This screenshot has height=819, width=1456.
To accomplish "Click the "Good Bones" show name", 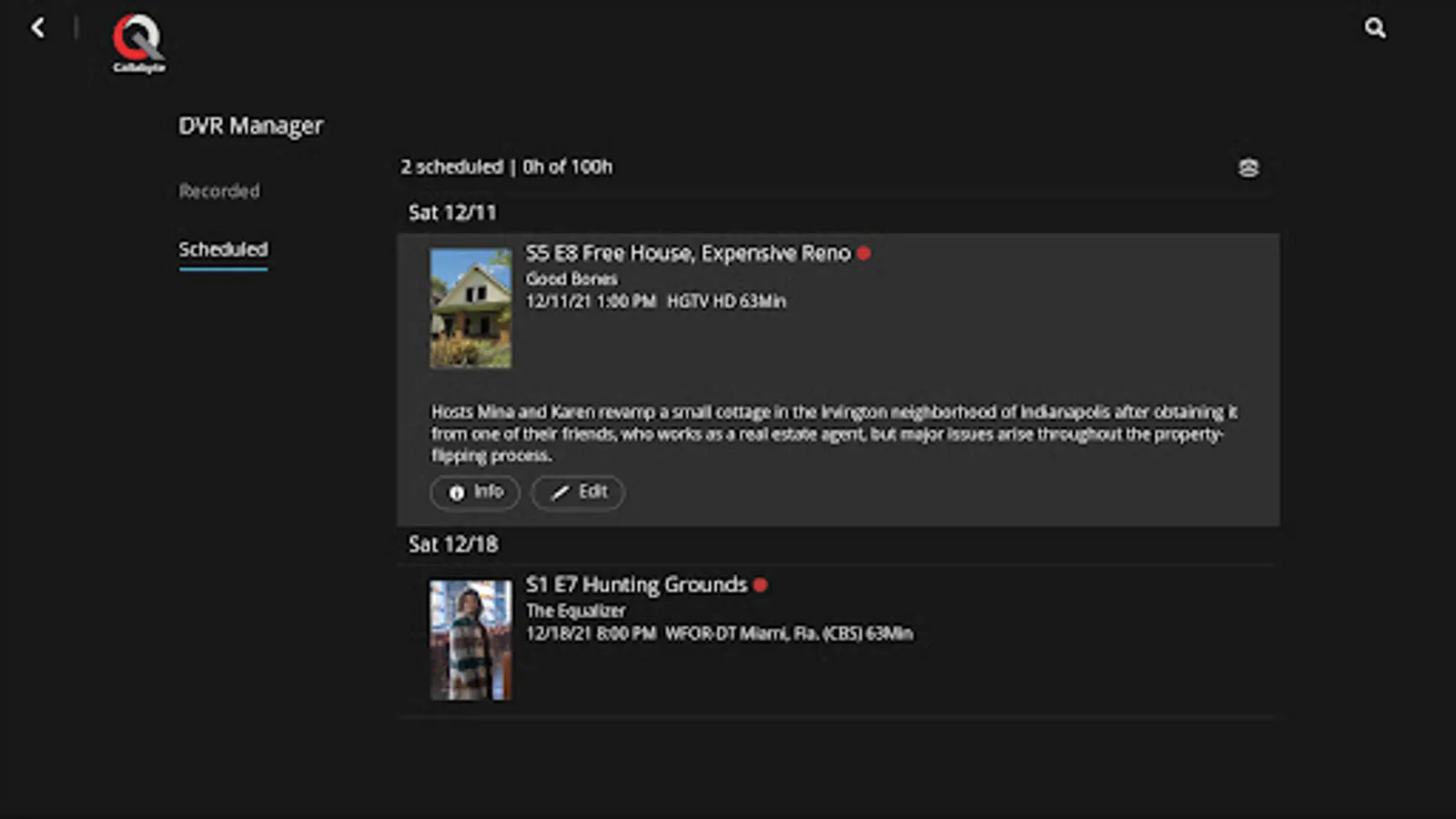I will pyautogui.click(x=571, y=279).
